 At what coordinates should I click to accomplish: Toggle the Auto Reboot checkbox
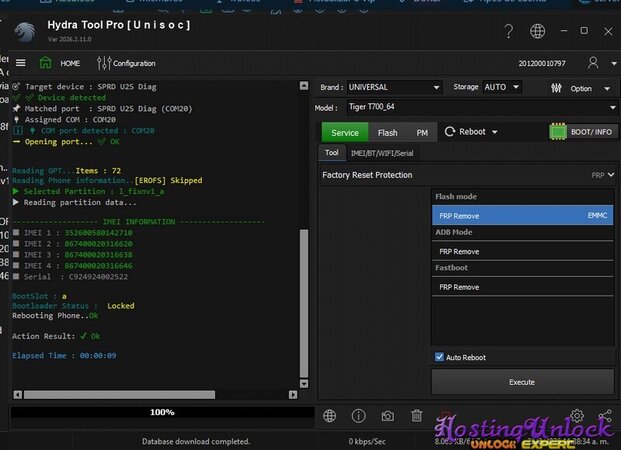(439, 357)
